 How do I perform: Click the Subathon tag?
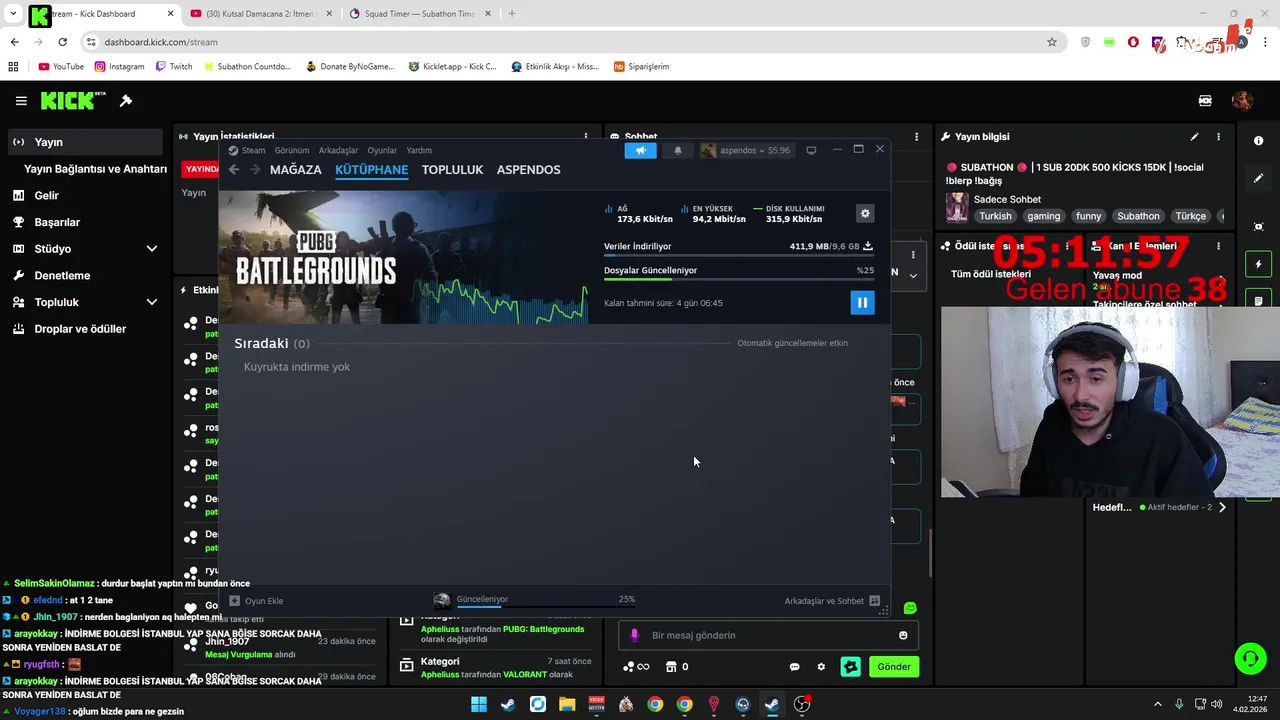point(1138,216)
